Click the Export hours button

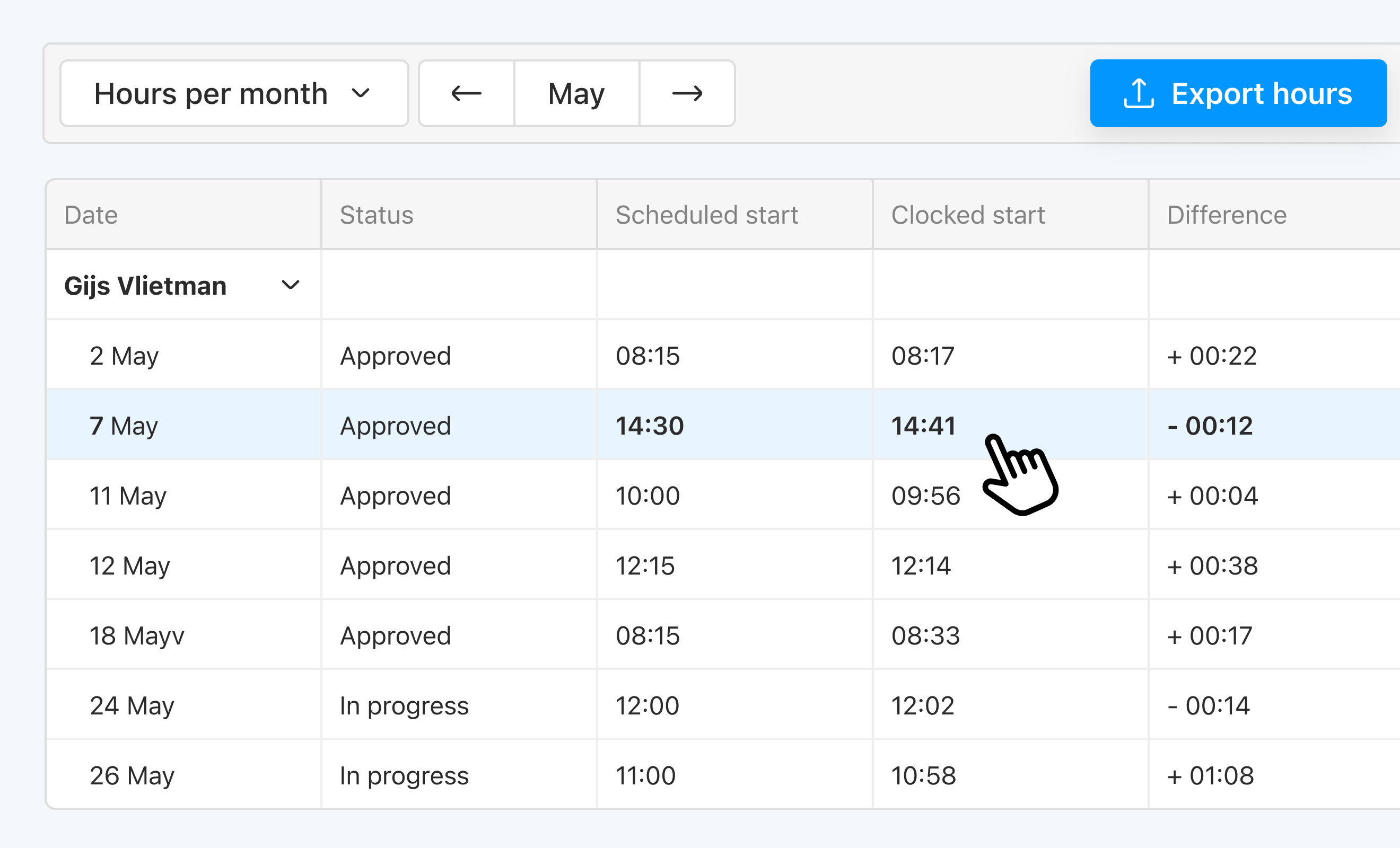coord(1238,94)
